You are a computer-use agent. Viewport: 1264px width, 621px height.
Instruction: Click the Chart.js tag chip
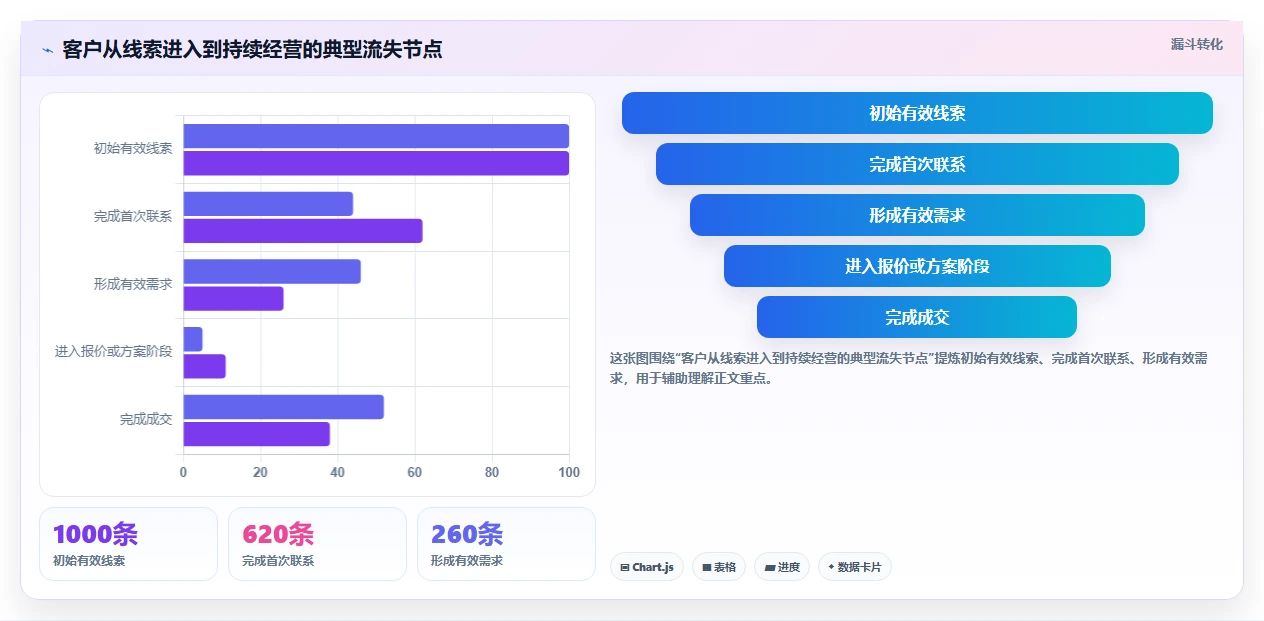tap(647, 567)
